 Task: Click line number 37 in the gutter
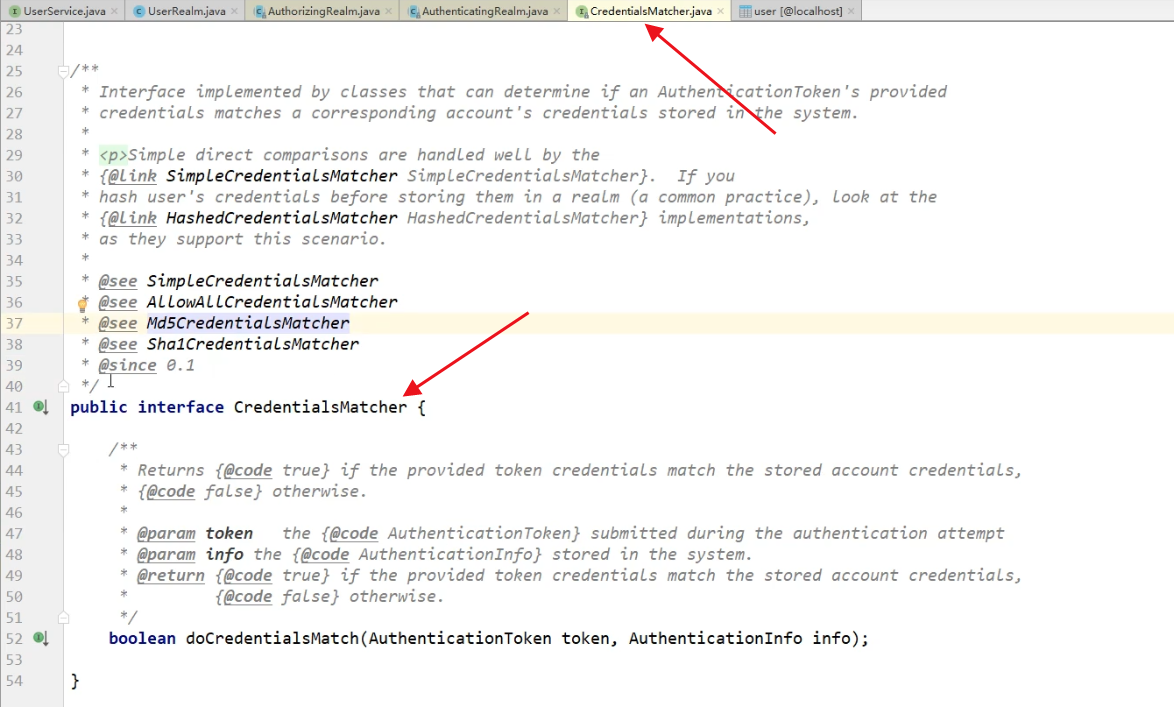tap(14, 323)
